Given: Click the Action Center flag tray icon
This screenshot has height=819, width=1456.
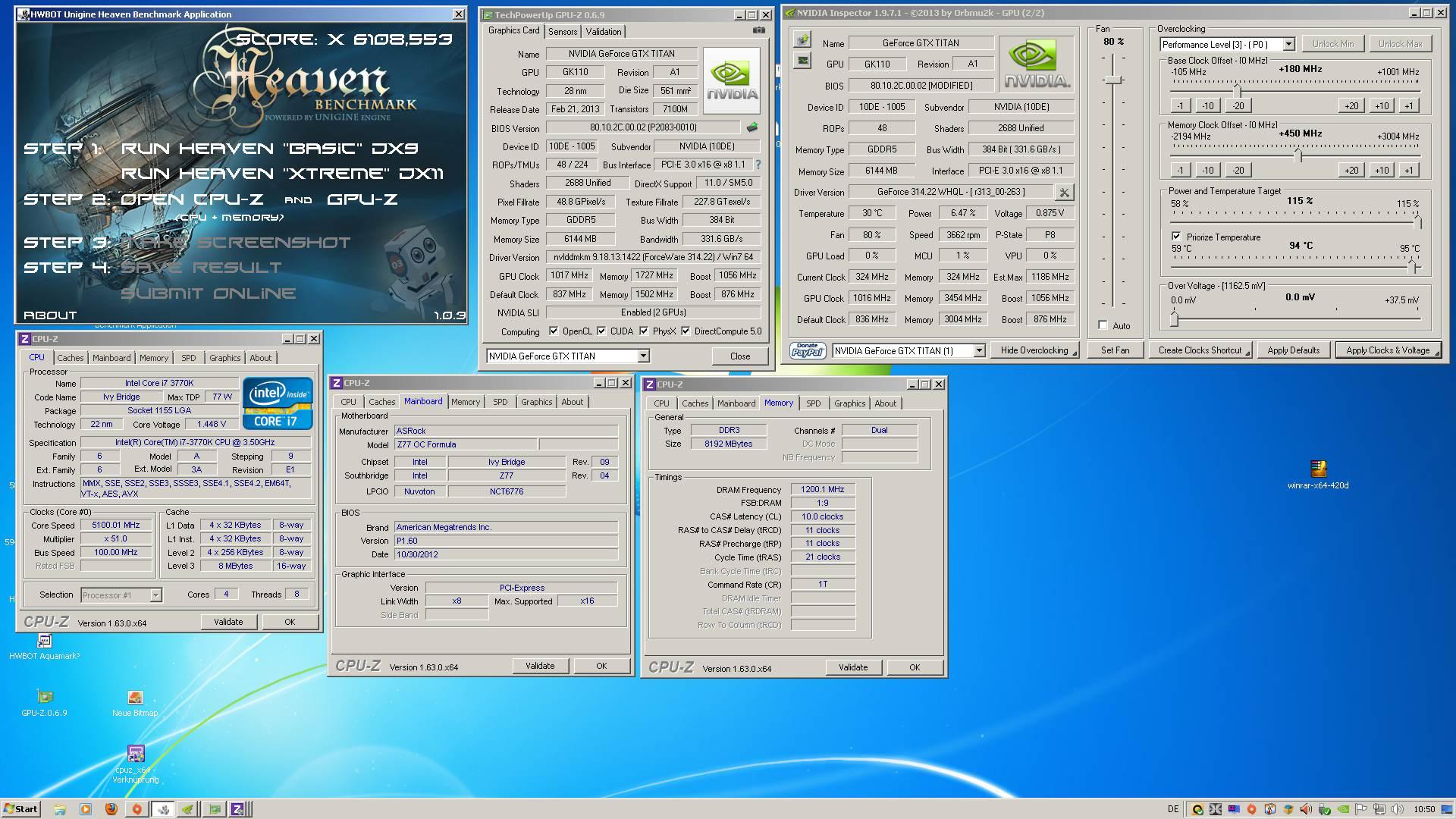Looking at the screenshot, I should pyautogui.click(x=1361, y=809).
